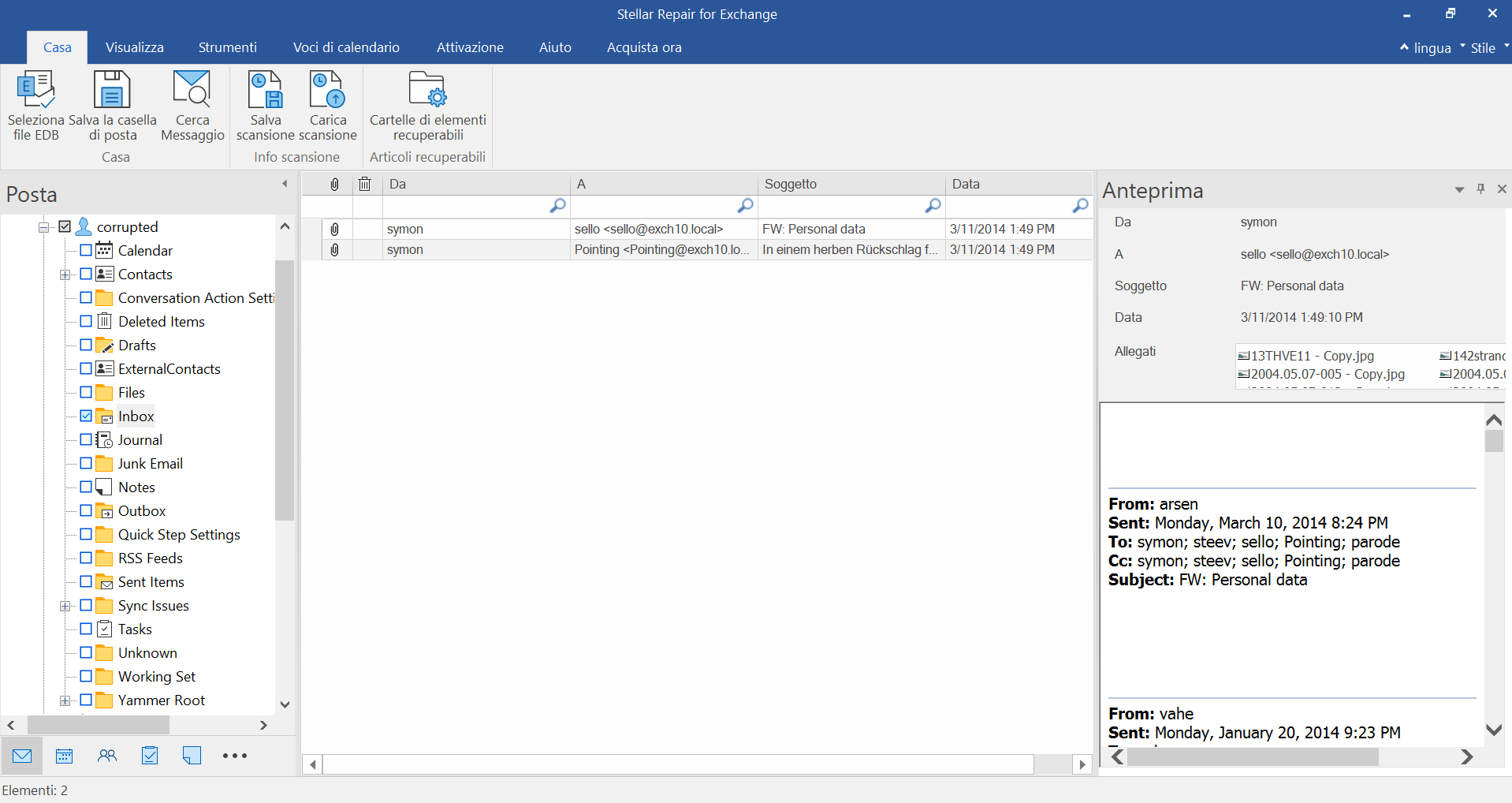Check the Deleted Items checkbox

coord(86,321)
